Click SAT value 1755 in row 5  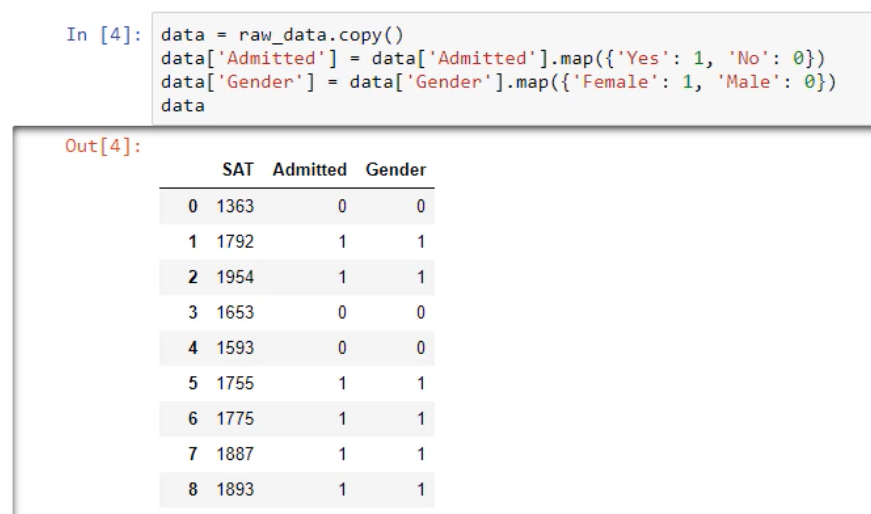235,383
